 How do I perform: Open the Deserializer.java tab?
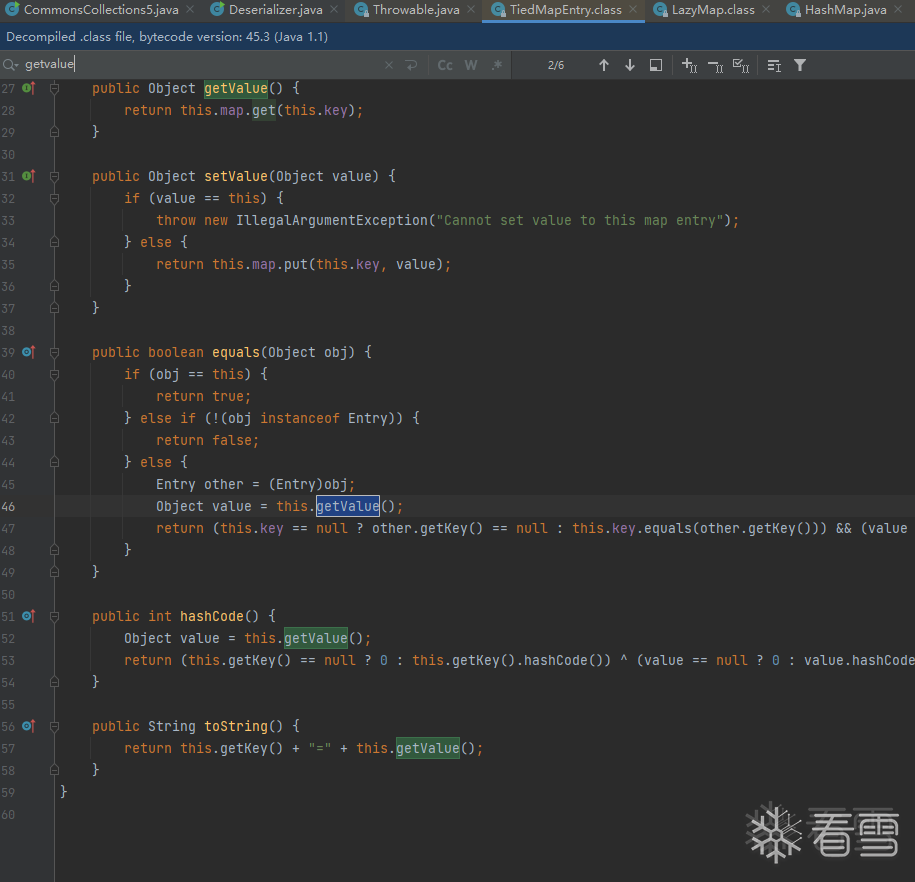pos(275,10)
